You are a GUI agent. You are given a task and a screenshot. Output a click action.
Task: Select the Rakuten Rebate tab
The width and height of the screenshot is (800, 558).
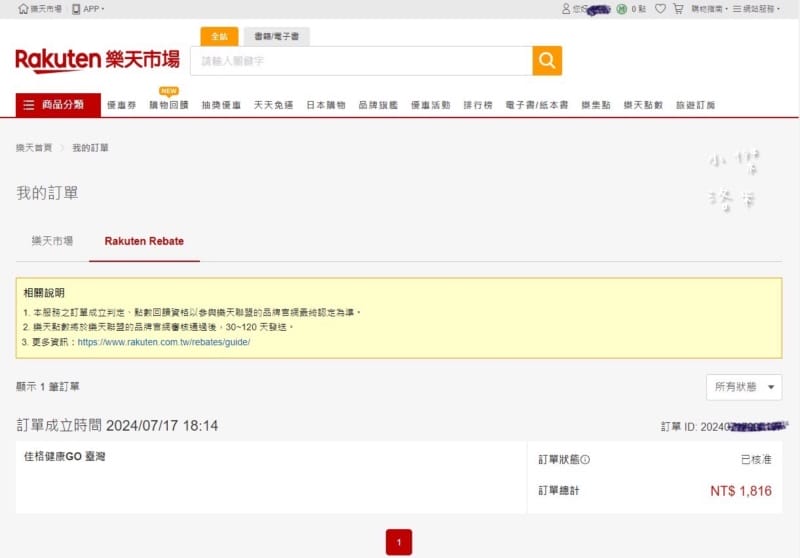[144, 241]
